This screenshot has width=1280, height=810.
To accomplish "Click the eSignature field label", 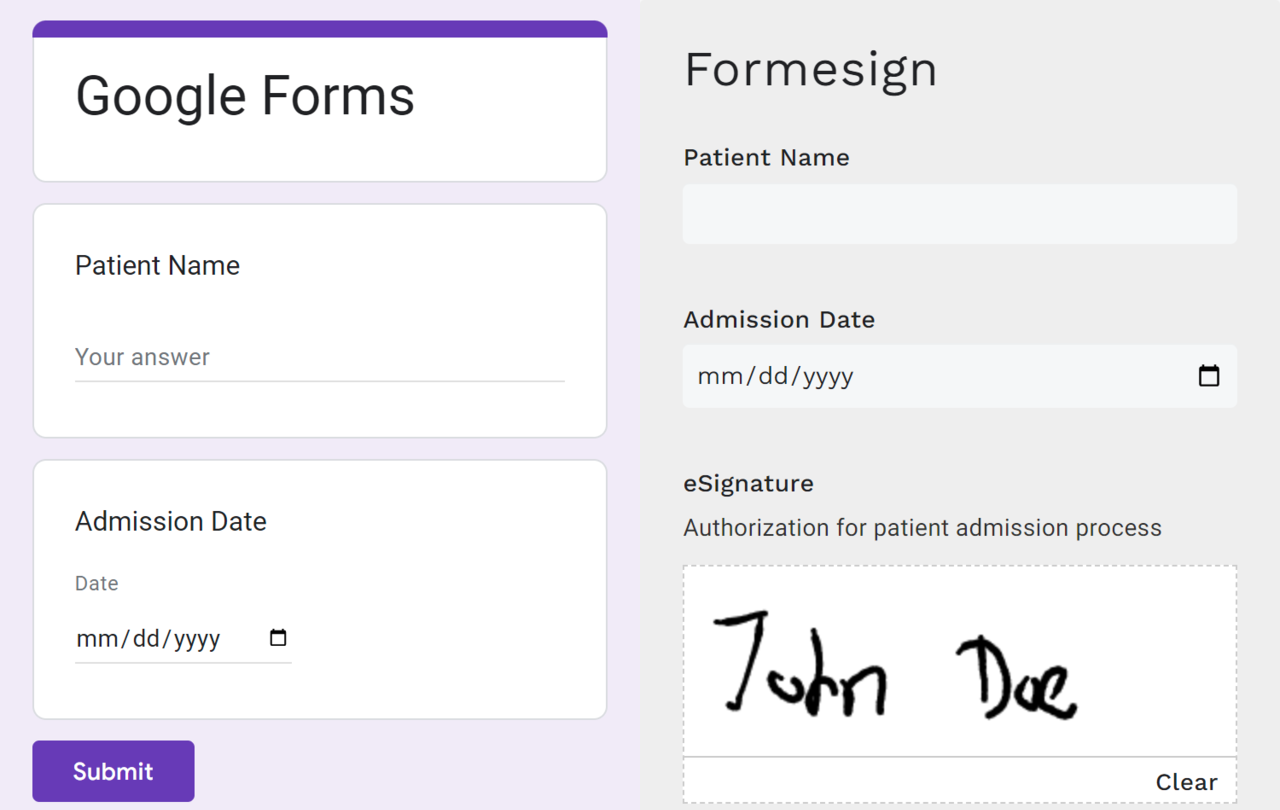I will pos(748,484).
